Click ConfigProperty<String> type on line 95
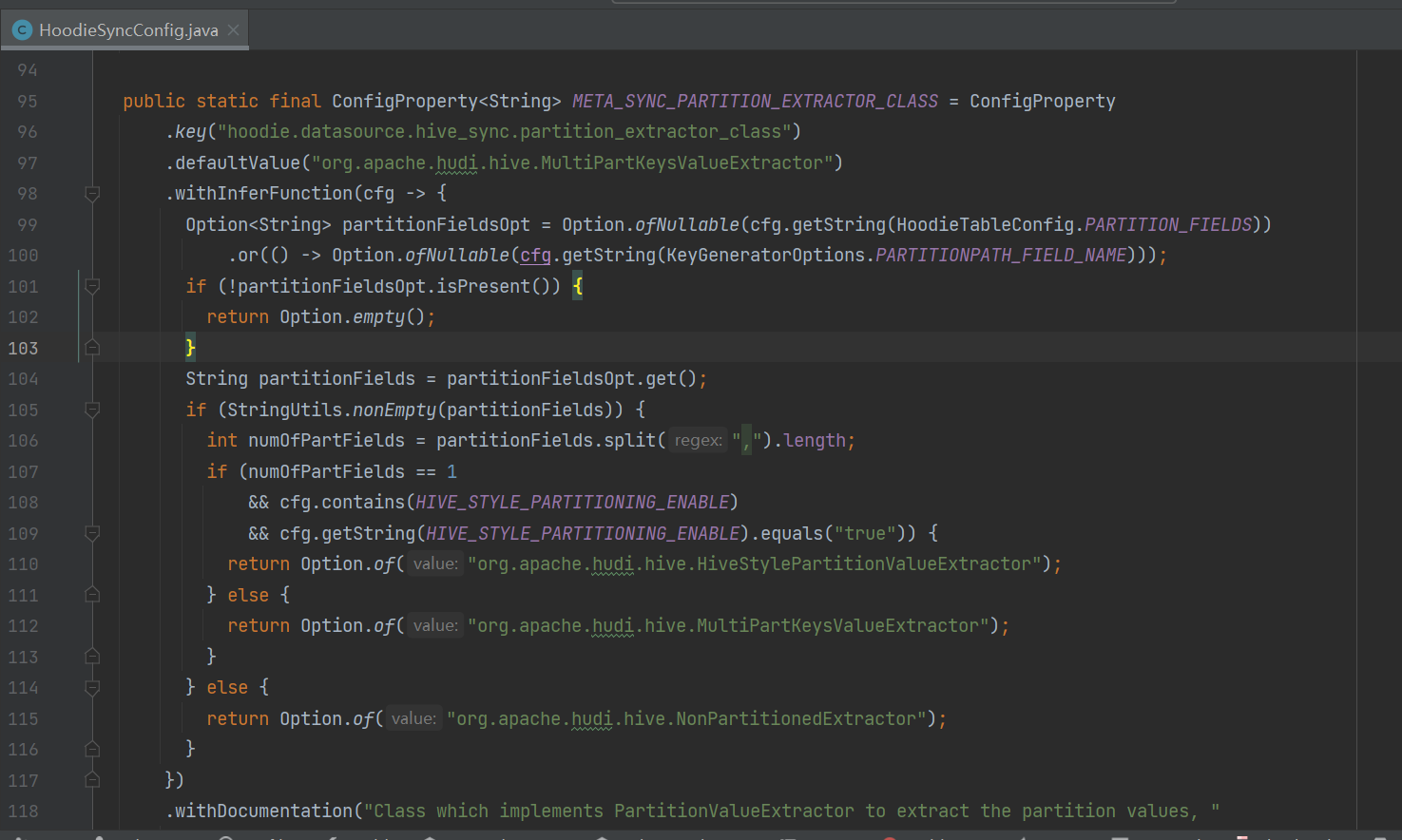1402x840 pixels. pyautogui.click(x=447, y=101)
